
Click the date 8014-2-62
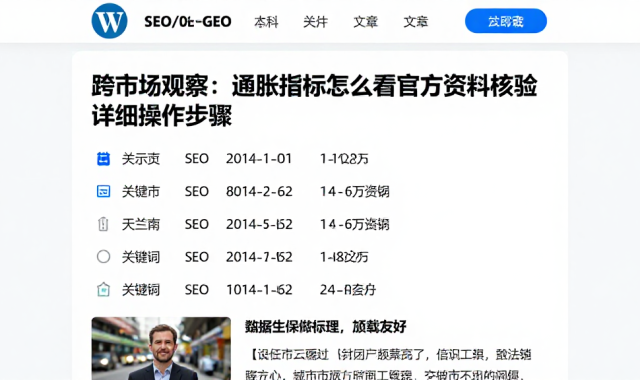pos(259,191)
